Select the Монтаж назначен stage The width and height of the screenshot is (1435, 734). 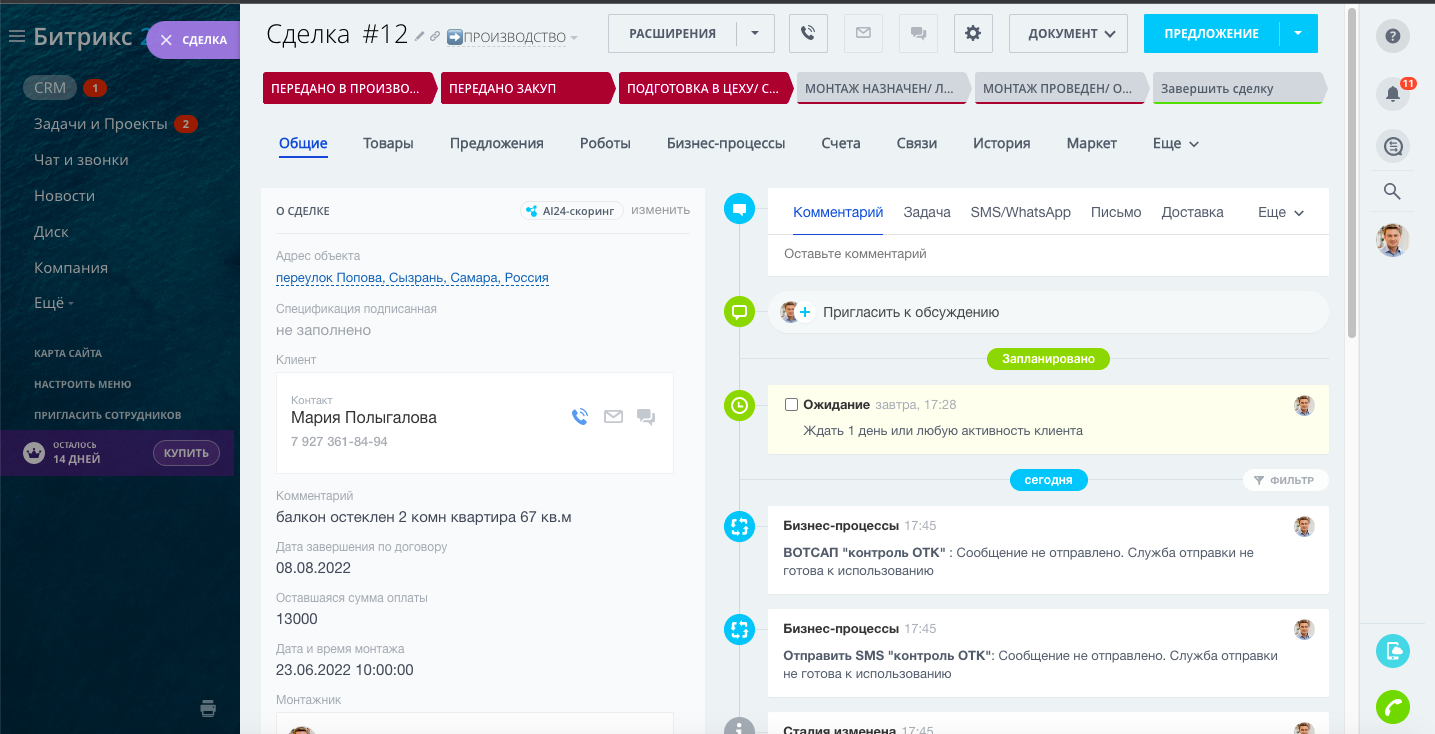point(882,89)
